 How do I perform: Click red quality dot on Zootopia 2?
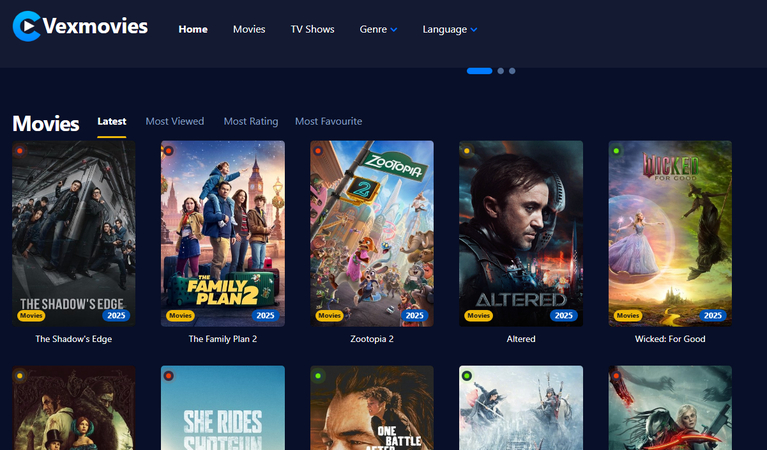tap(317, 151)
